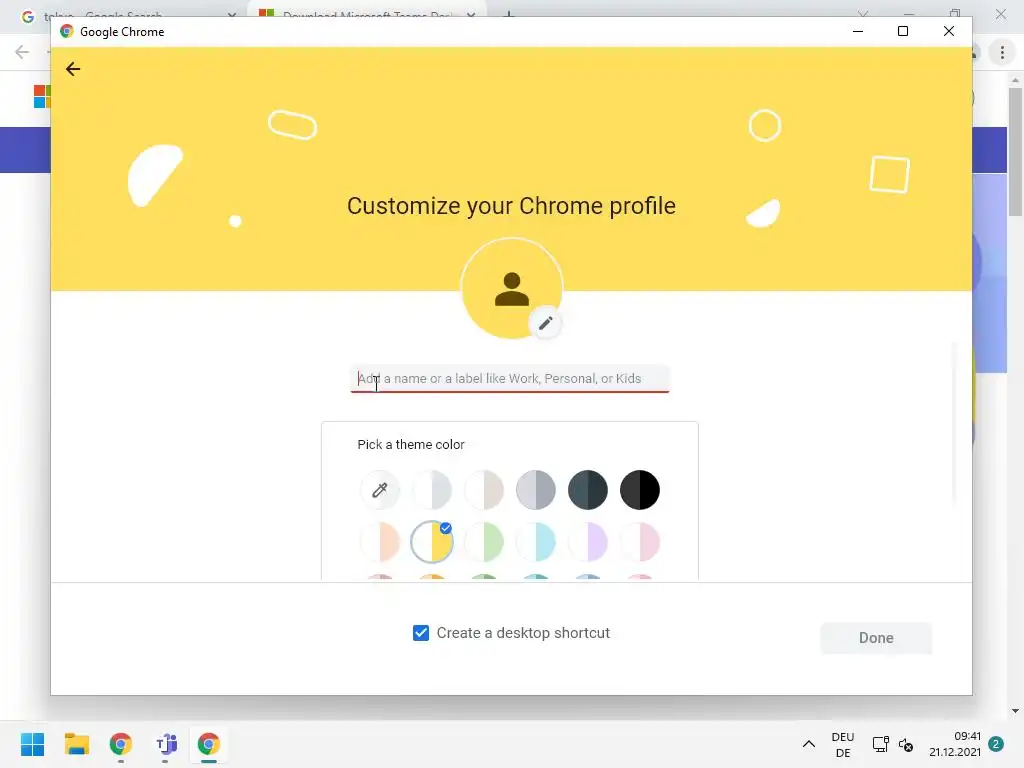
Task: Choose the light green theme swatch
Action: point(484,542)
